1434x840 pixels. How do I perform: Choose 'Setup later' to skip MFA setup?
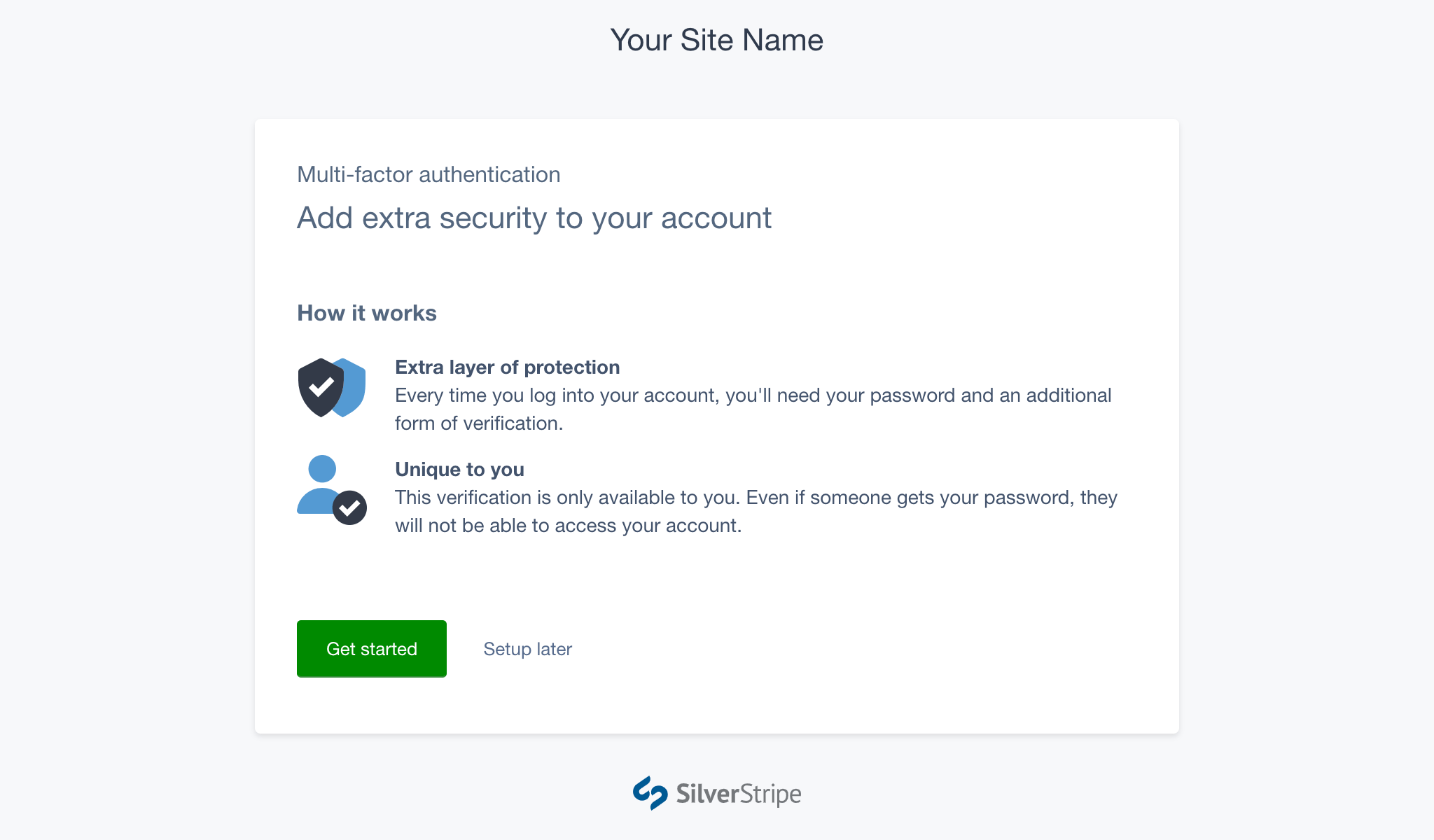pos(527,649)
